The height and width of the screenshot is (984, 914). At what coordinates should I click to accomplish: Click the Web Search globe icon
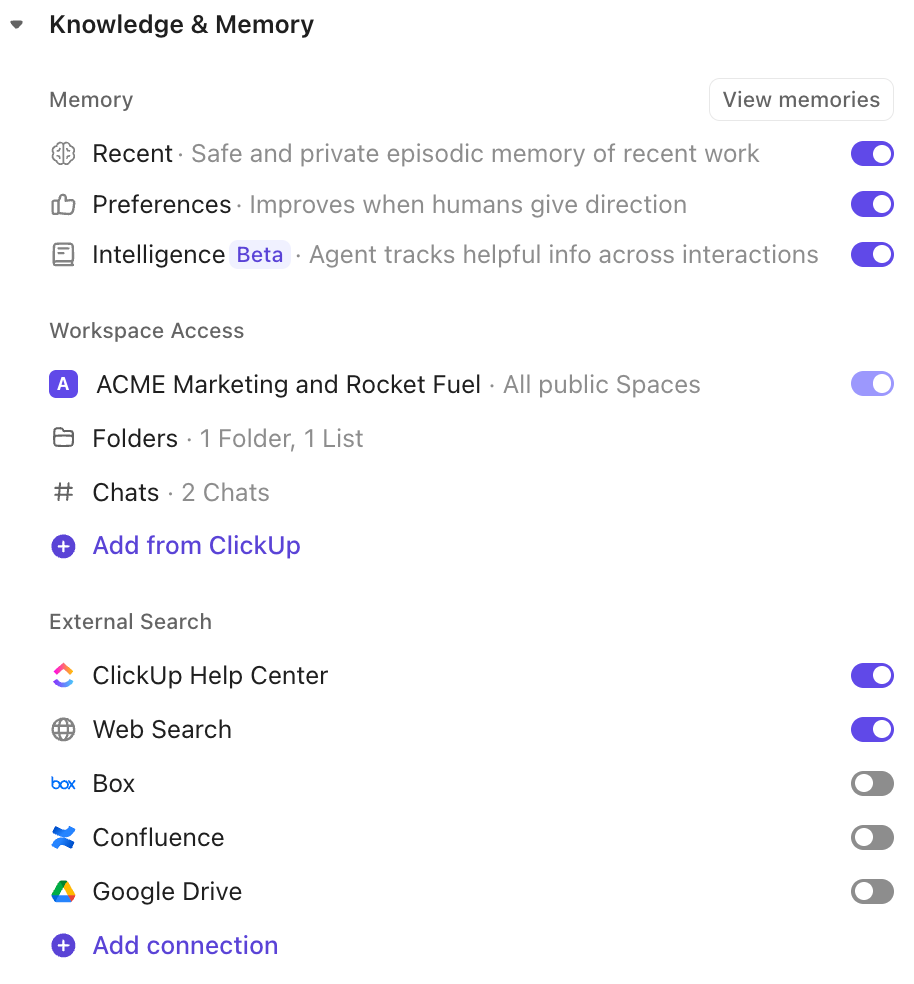point(63,729)
